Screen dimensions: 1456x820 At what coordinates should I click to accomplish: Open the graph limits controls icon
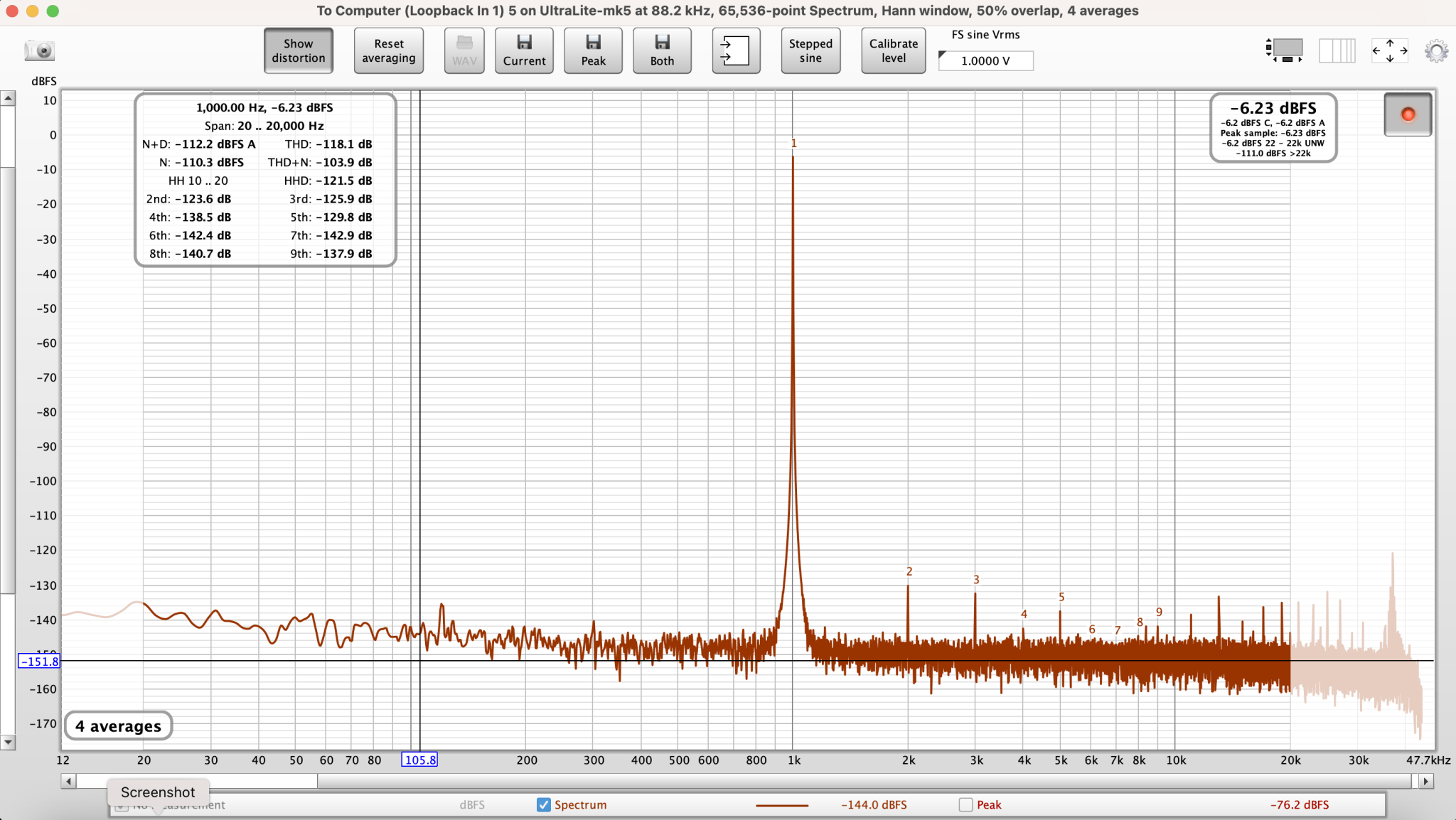[x=1284, y=50]
